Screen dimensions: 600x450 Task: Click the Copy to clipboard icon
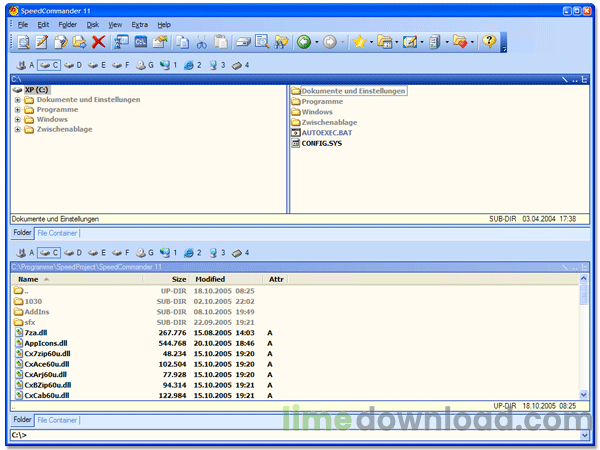coord(183,42)
